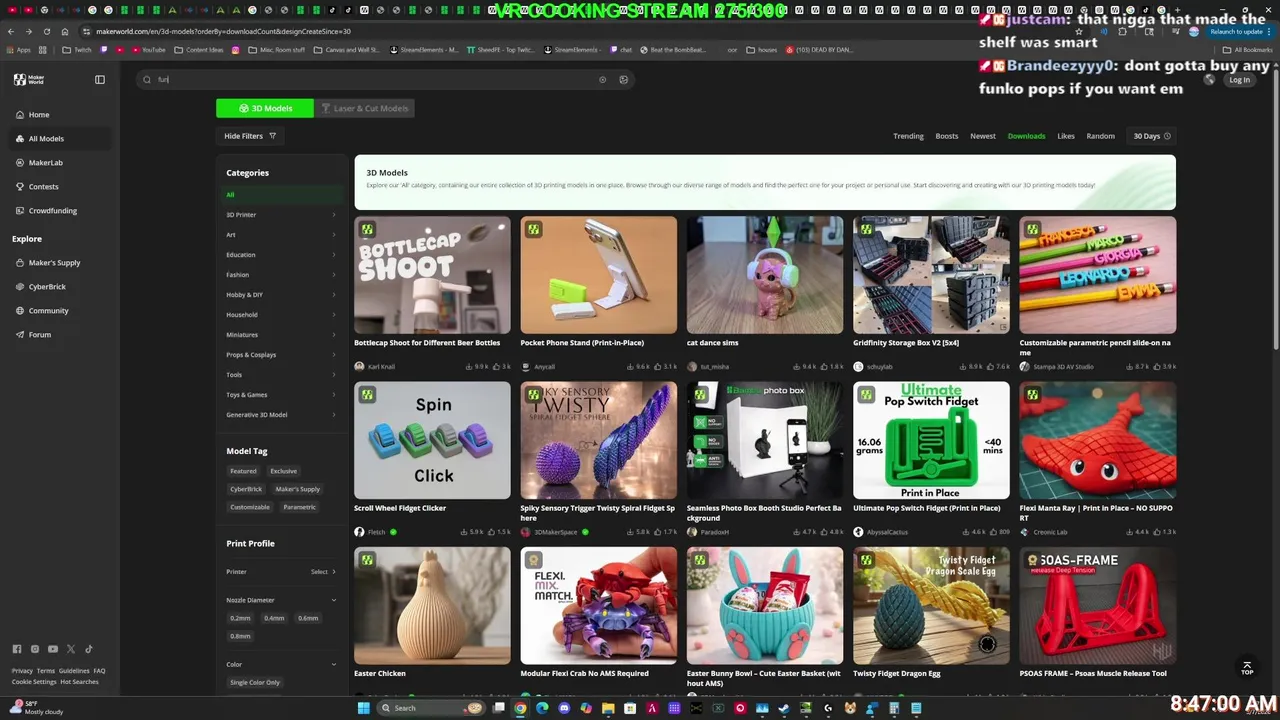Expand the Hobby & DIY category
The image size is (1280, 720).
click(x=281, y=295)
